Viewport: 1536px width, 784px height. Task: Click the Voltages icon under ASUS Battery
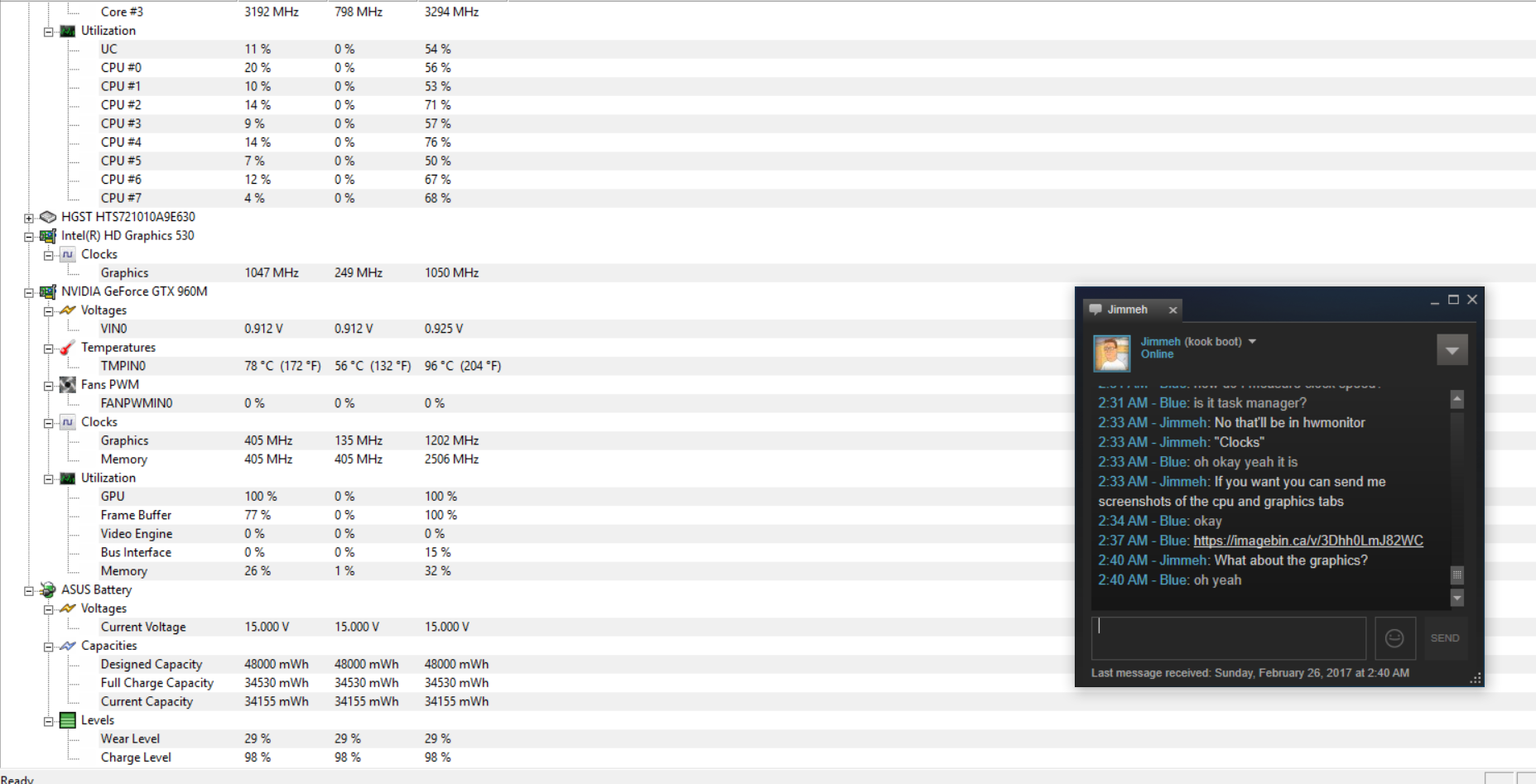pos(68,608)
